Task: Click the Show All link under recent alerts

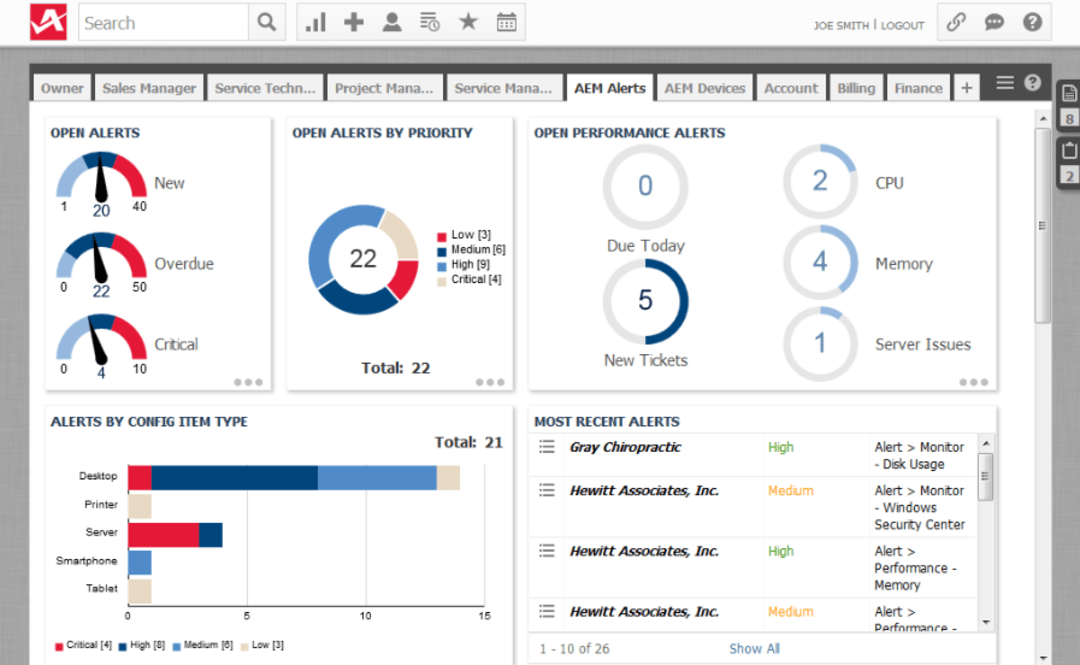Action: pyautogui.click(x=755, y=648)
